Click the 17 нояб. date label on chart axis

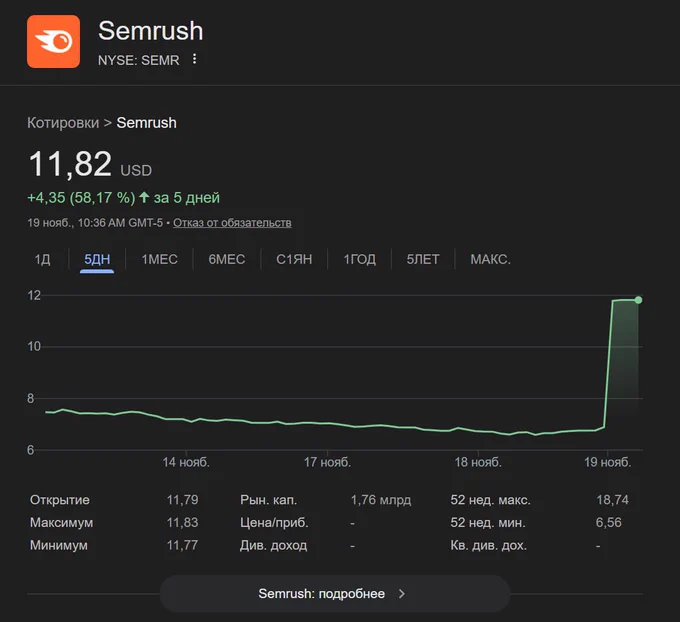pos(327,462)
